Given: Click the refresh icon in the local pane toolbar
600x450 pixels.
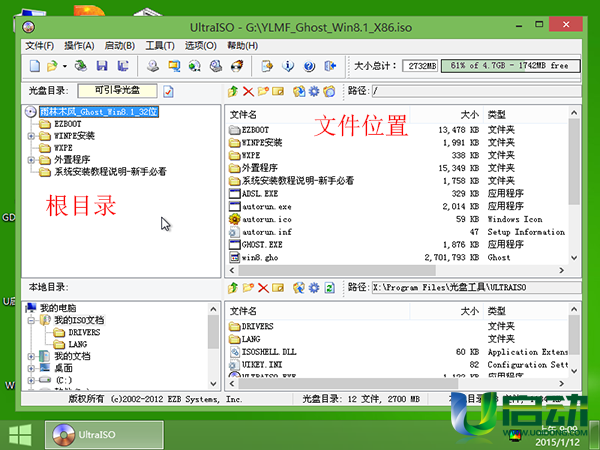Looking at the screenshot, I should pos(329,287).
